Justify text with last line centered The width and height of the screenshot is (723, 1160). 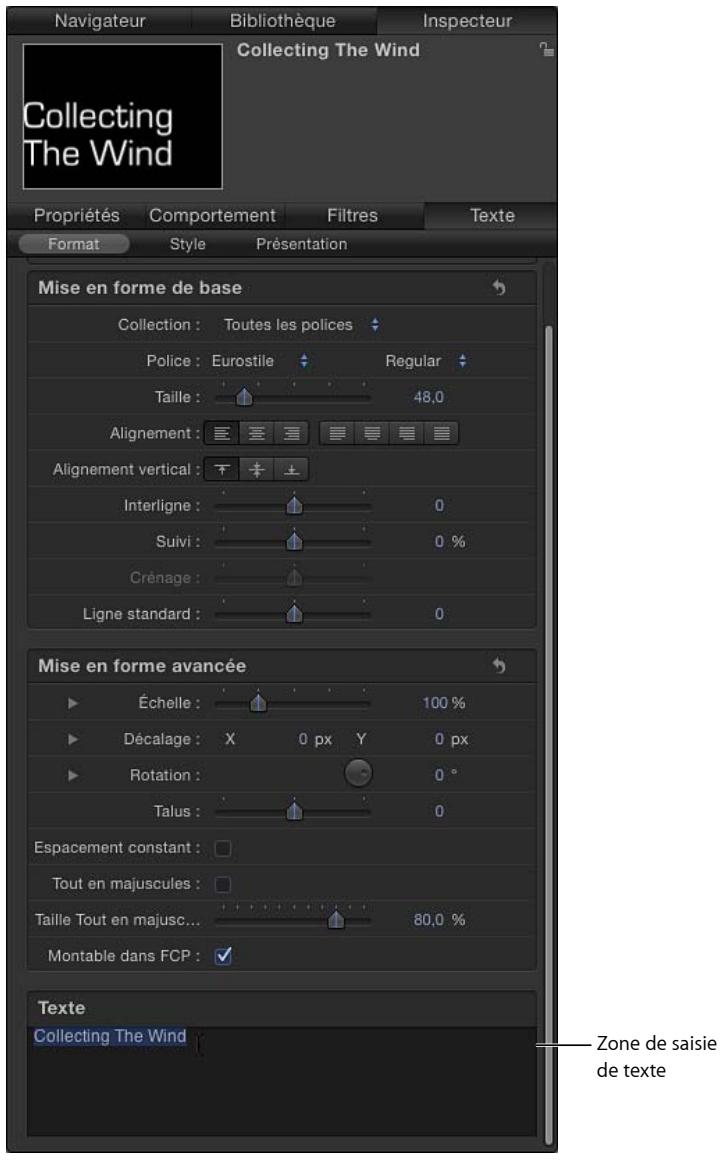click(x=371, y=434)
